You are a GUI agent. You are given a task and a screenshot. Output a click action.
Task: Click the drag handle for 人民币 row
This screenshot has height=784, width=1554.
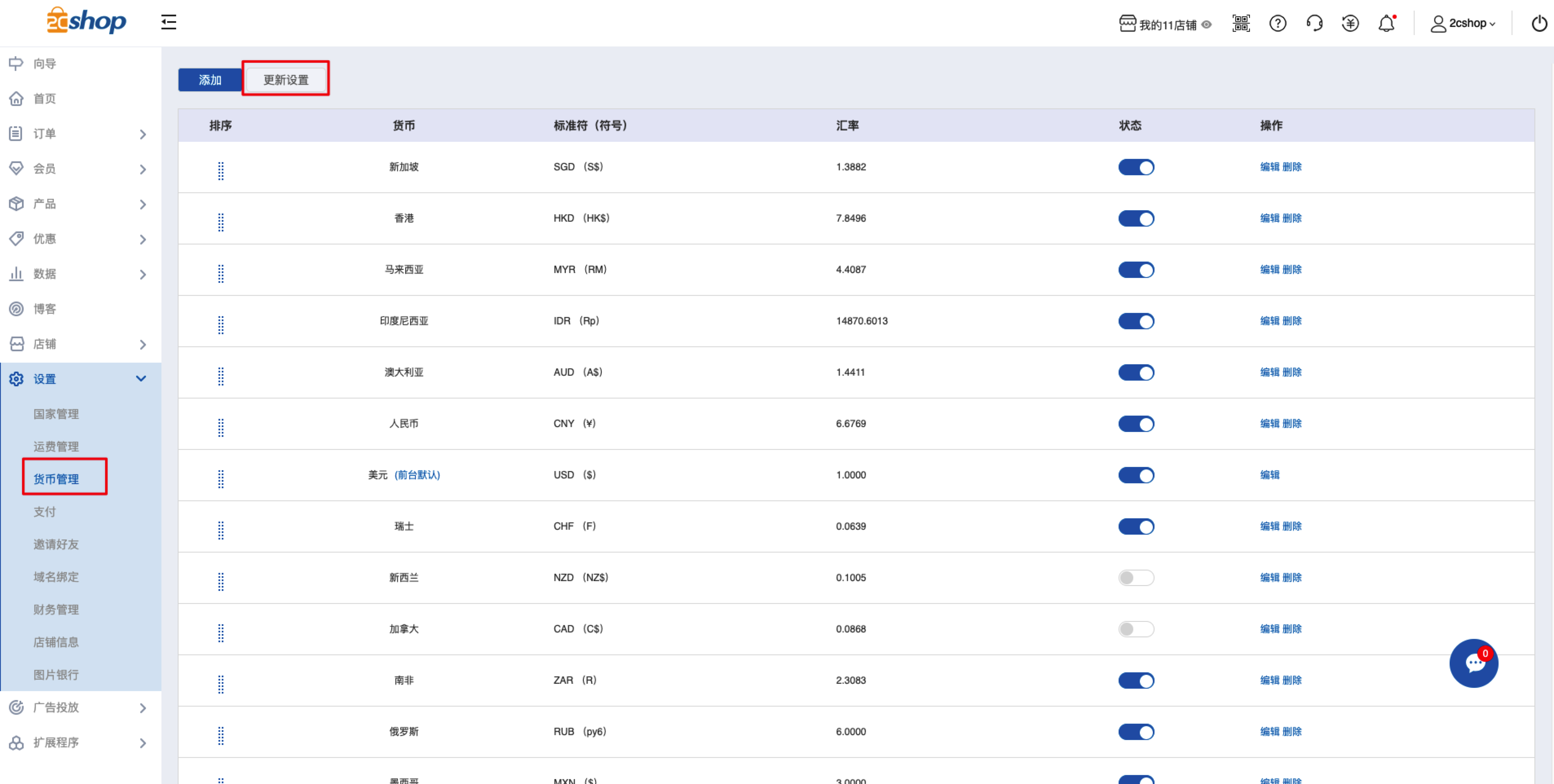tap(221, 427)
